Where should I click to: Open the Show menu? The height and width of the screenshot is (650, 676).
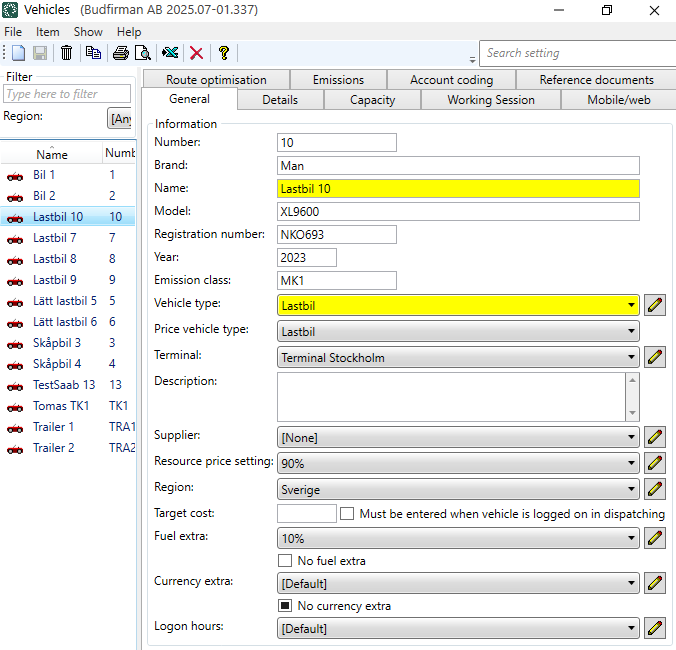[x=88, y=32]
